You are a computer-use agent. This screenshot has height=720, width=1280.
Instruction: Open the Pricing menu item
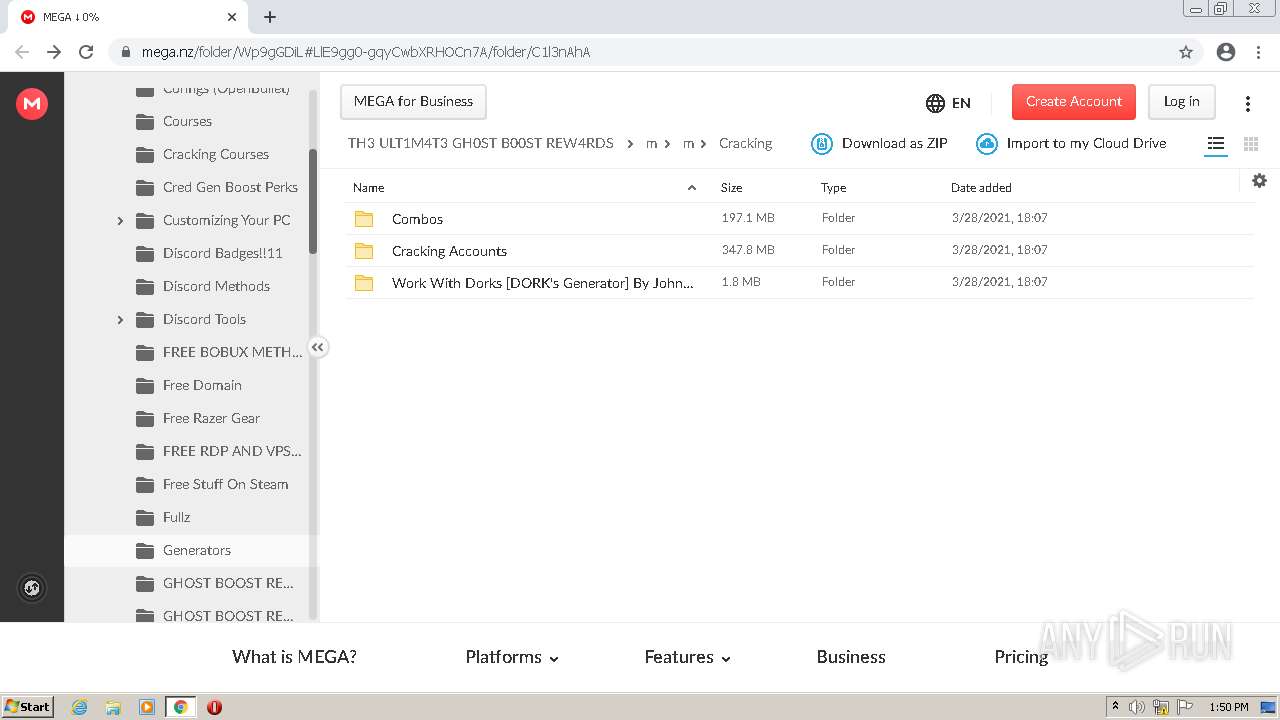(1021, 657)
